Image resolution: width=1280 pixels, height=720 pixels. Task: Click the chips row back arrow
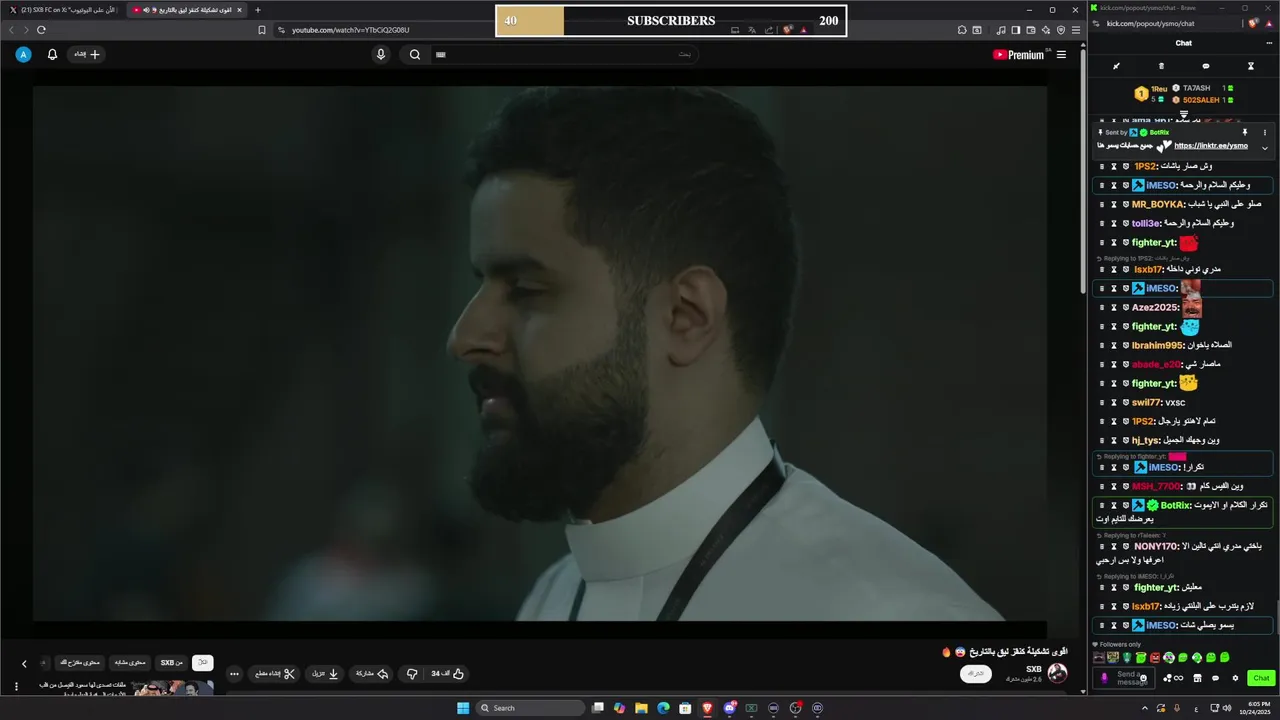pyautogui.click(x=24, y=663)
